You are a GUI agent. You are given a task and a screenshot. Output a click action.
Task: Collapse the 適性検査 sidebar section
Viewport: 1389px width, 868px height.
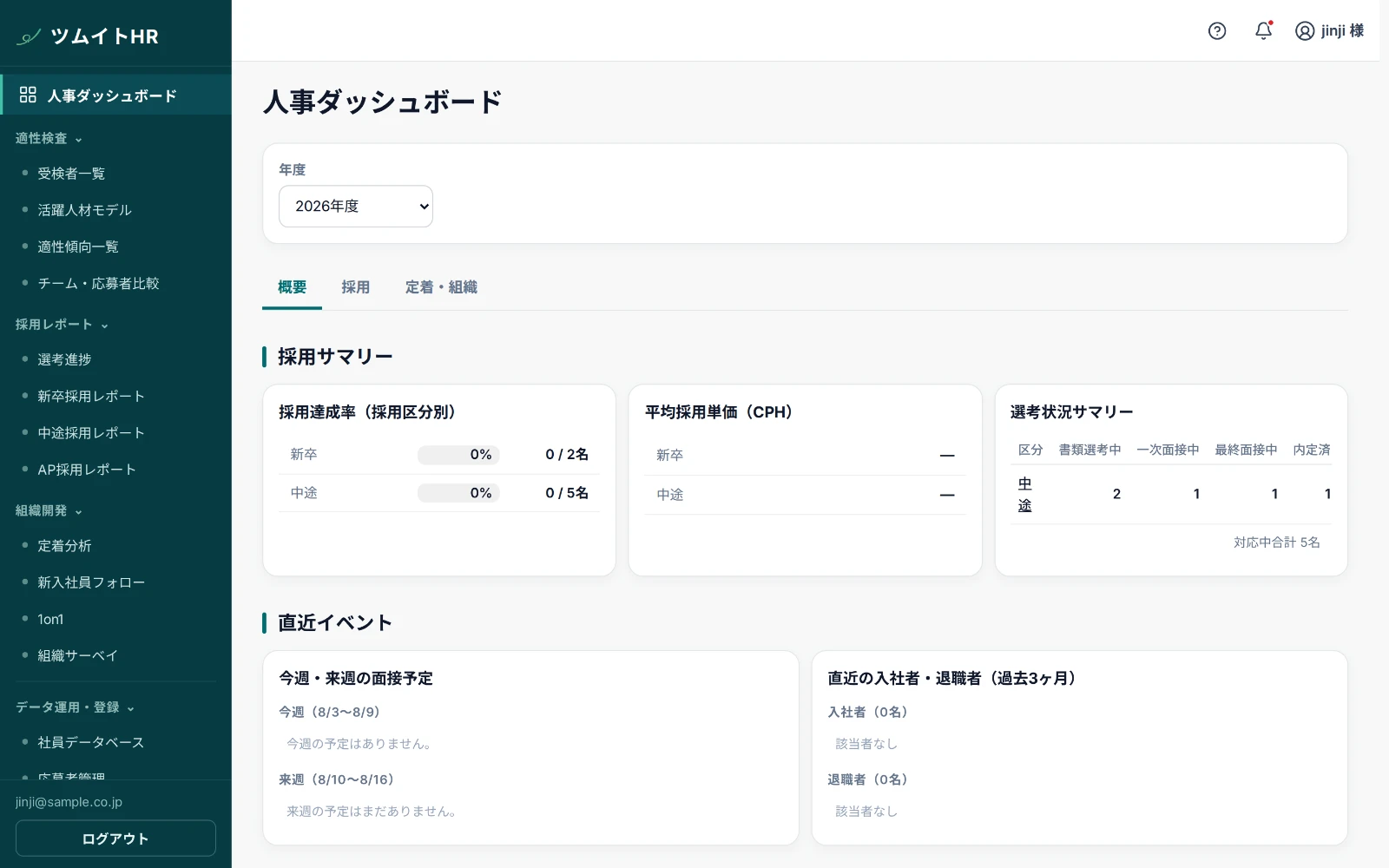coord(49,139)
